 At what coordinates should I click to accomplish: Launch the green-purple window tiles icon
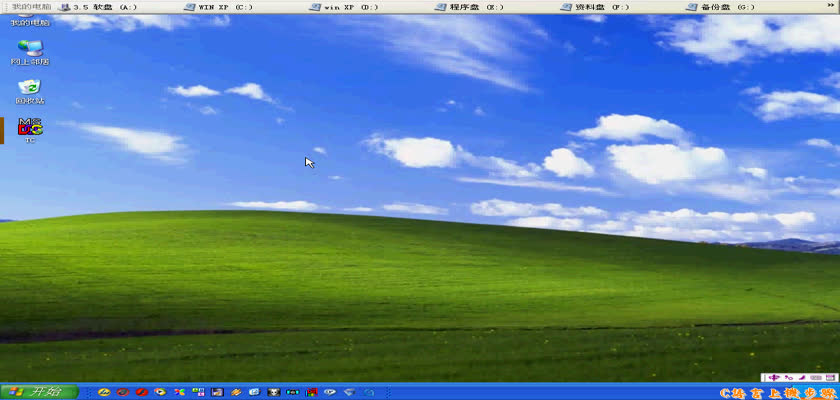pyautogui.click(x=198, y=392)
